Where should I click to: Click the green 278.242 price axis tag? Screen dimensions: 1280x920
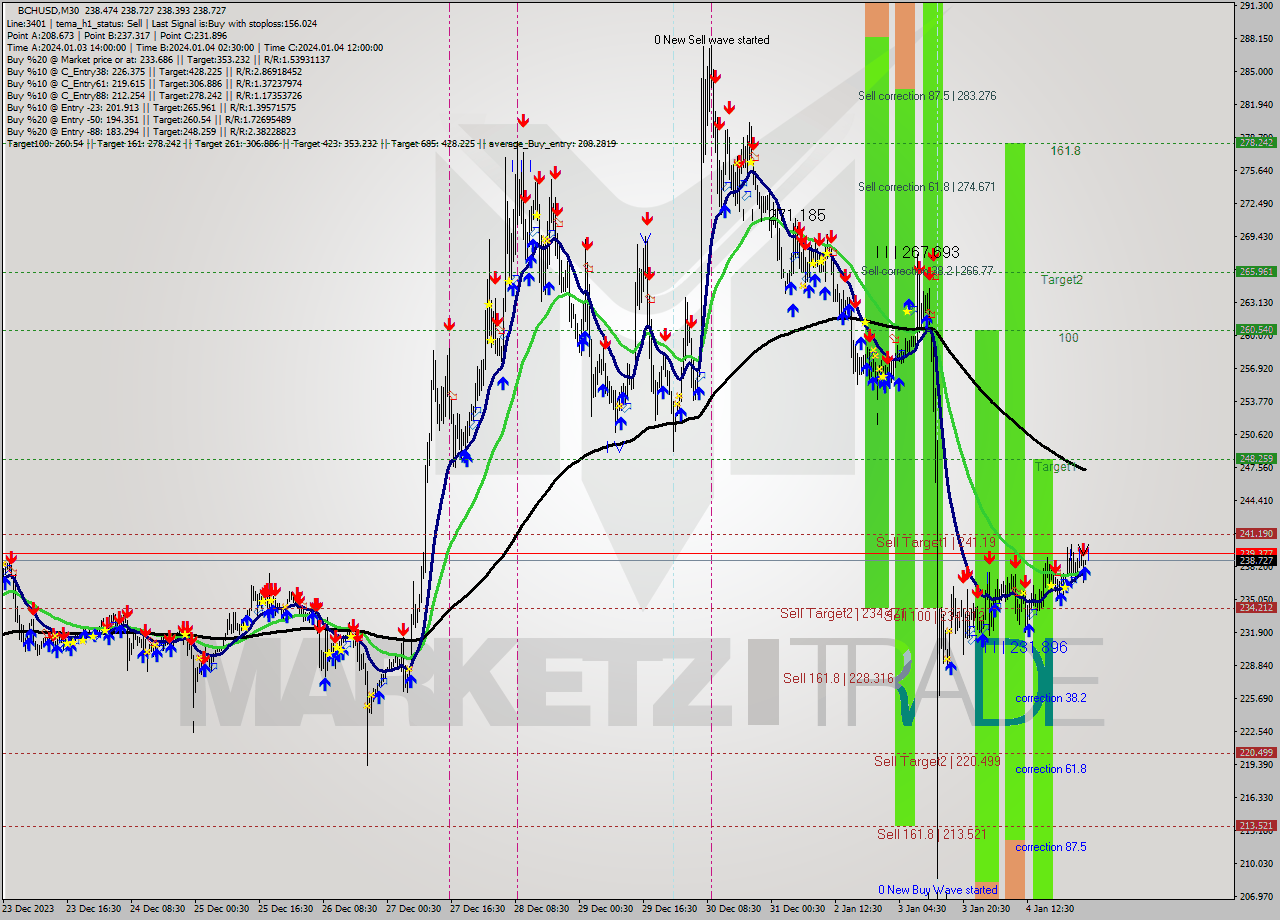point(1256,142)
